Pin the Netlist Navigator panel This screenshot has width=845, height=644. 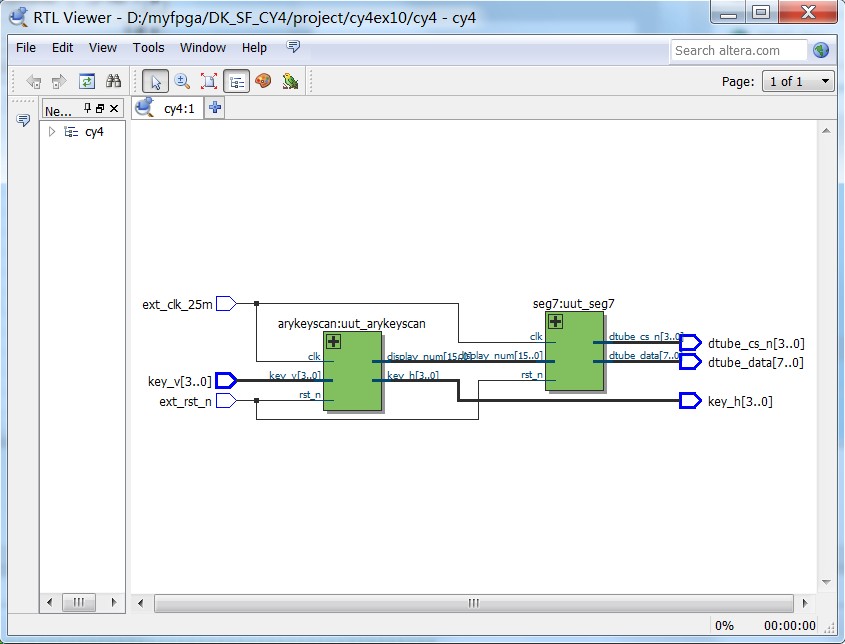(88, 108)
